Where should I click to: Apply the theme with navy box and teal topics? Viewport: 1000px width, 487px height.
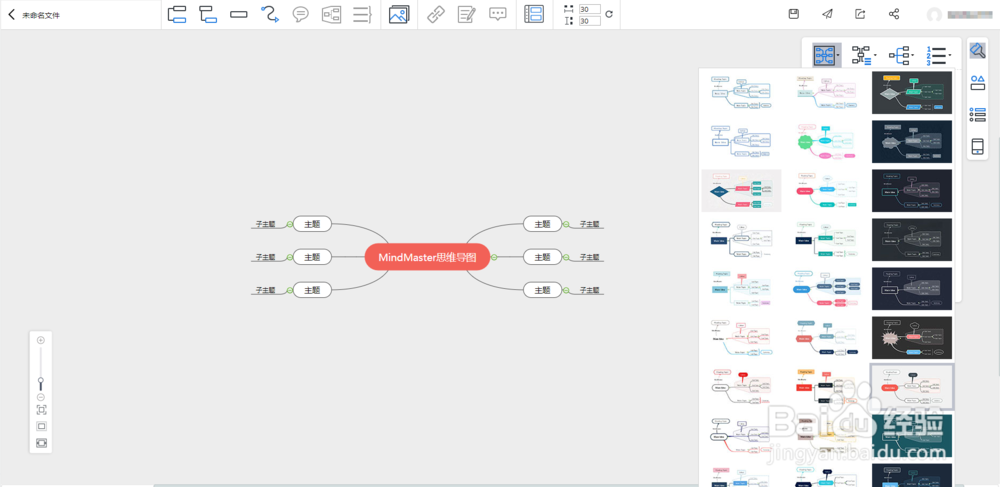coord(827,239)
